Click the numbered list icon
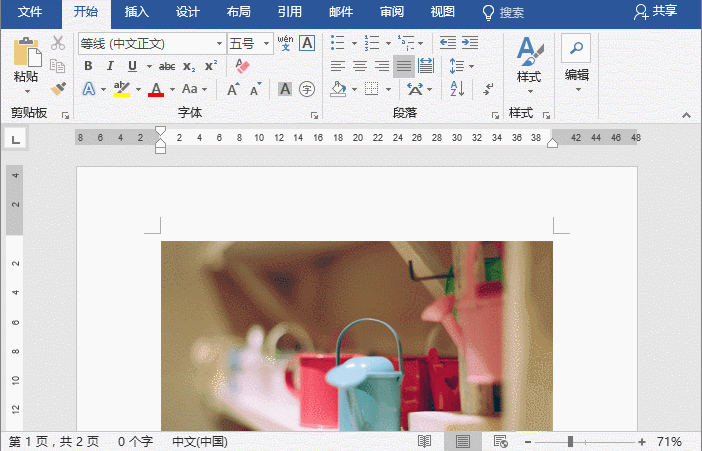Image resolution: width=702 pixels, height=451 pixels. coord(372,43)
